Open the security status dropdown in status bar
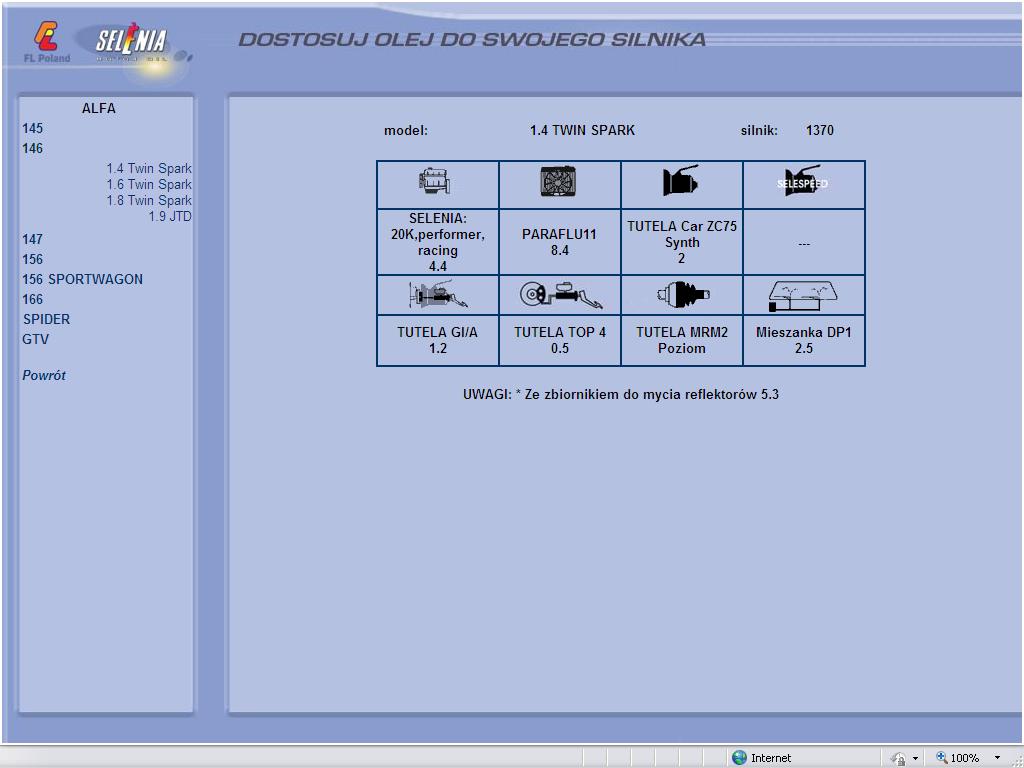 (x=914, y=758)
